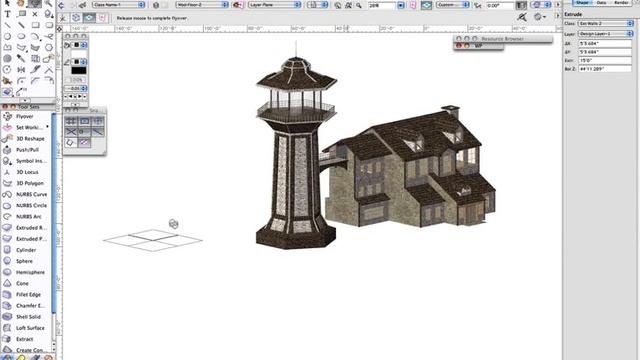640x360 pixels.
Task: Select the 2D Locus X tool icon
Action: point(35,14)
